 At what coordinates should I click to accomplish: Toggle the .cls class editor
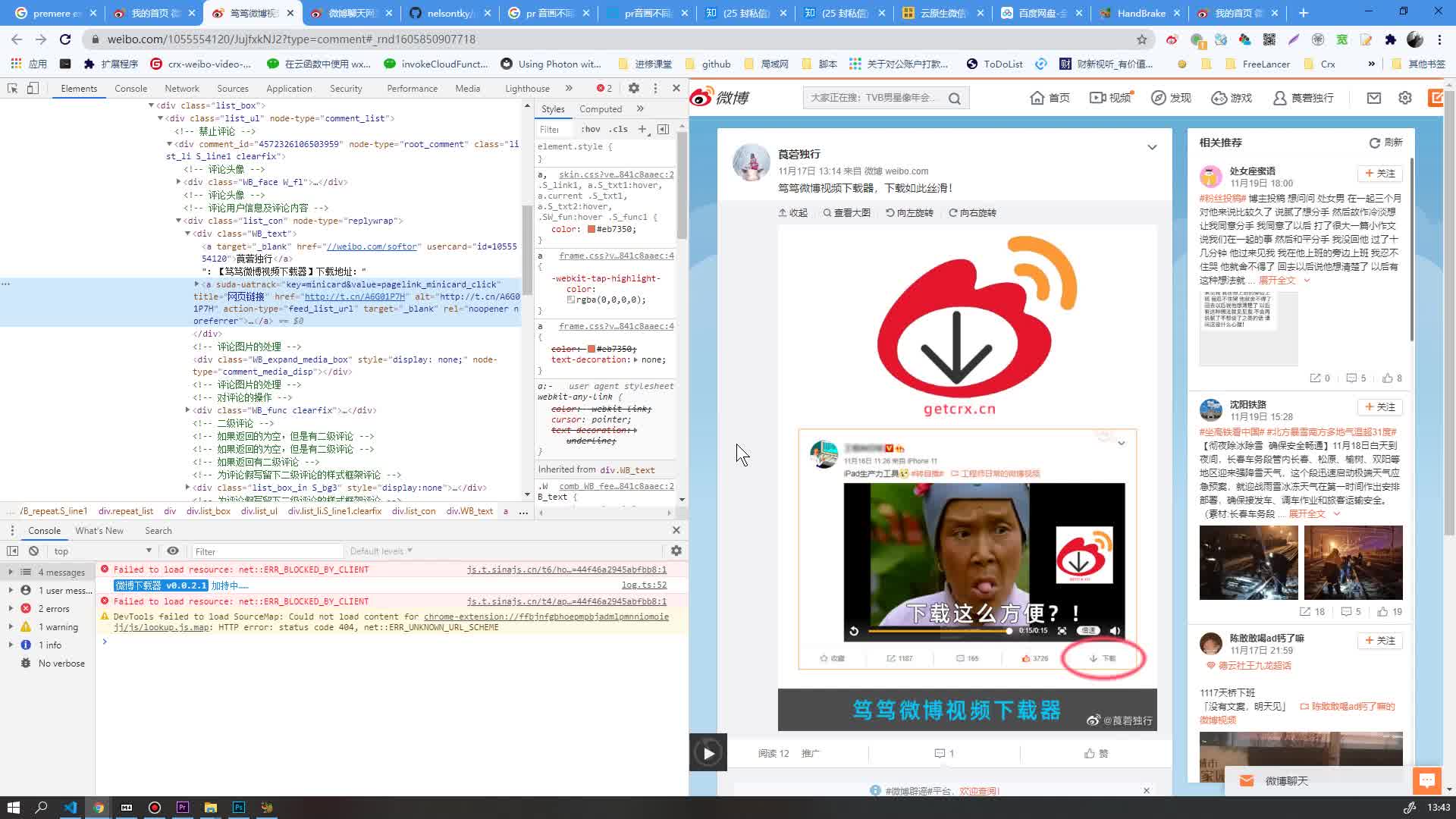tap(618, 129)
